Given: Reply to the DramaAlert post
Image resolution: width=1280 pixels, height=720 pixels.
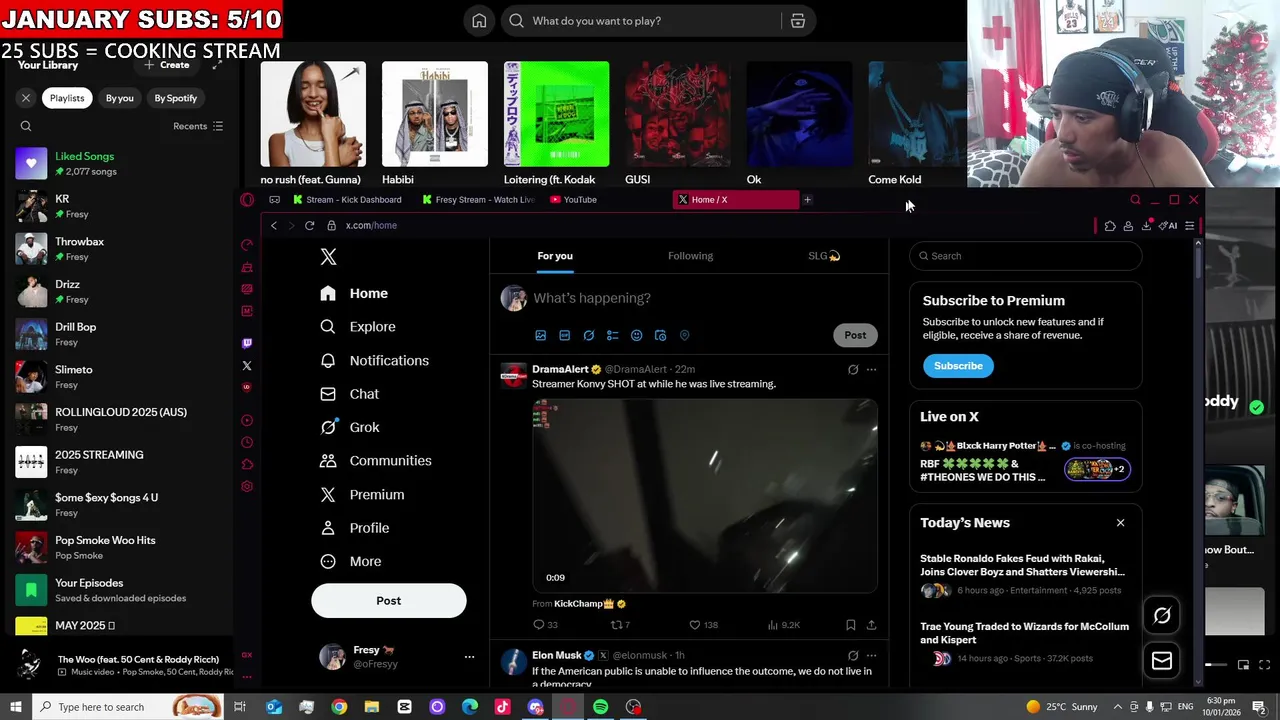Looking at the screenshot, I should (x=545, y=625).
